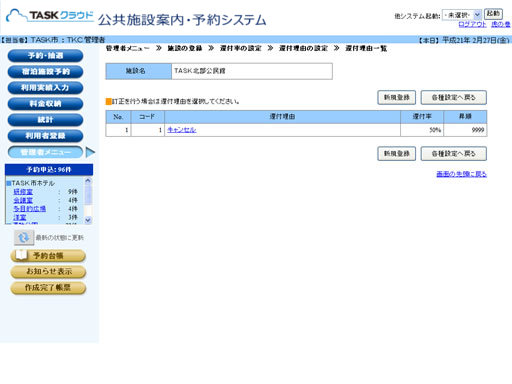
Task: Click the TASK市ホテル entry in the list
Action: tap(33, 183)
